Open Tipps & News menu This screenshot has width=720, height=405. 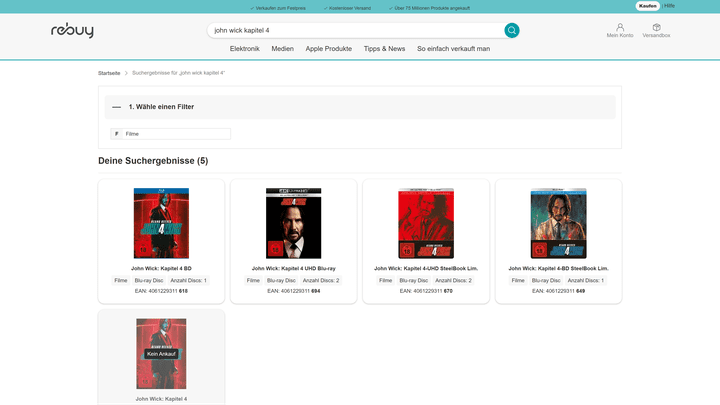tap(384, 49)
